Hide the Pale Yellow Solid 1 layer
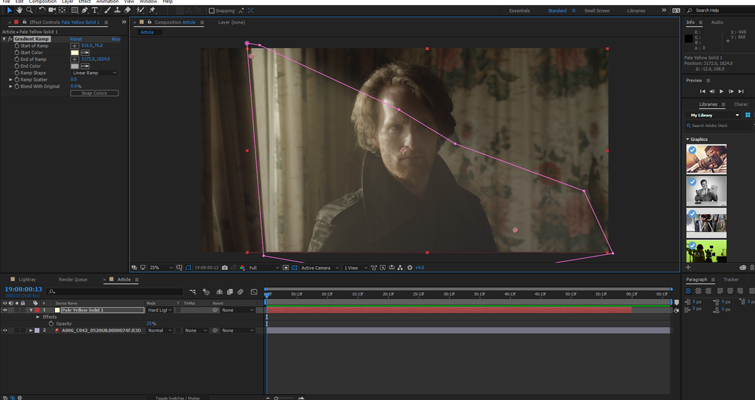Viewport: 755px width, 400px height. [x=5, y=310]
